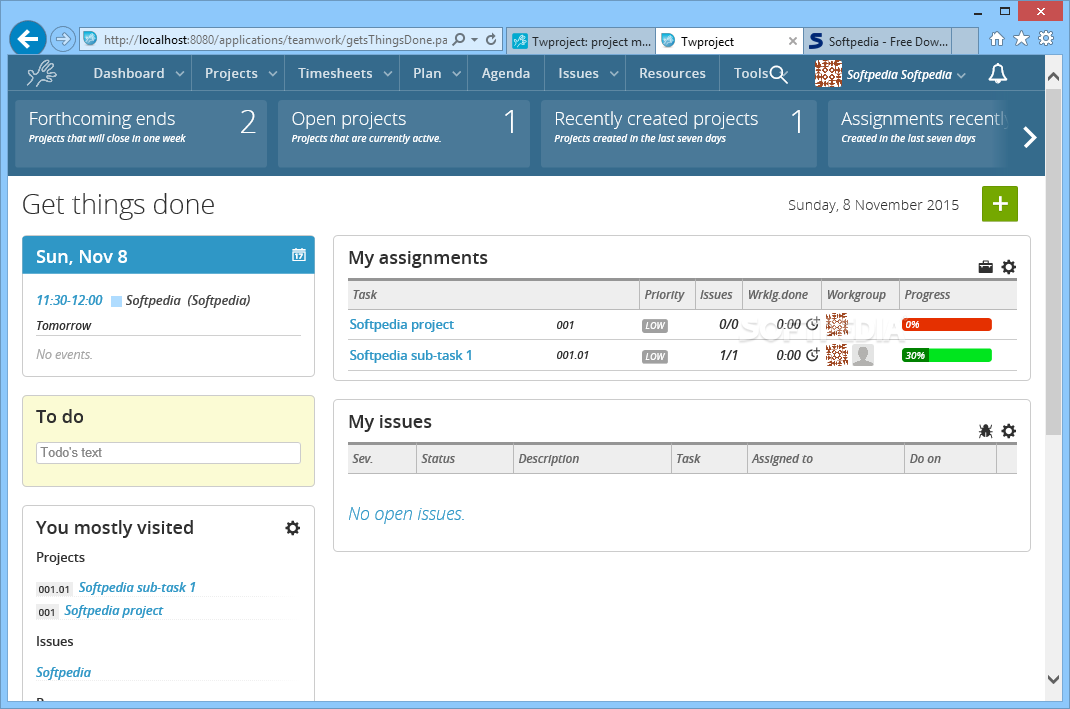Click the browser refresh icon
The width and height of the screenshot is (1070, 709).
click(491, 40)
